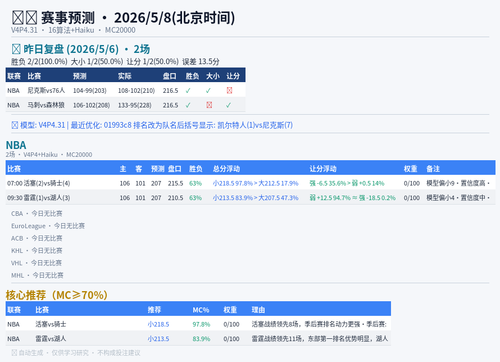
Task: Click the red 大小 miss mark for 马刺vs森林狼
Action: [209, 105]
